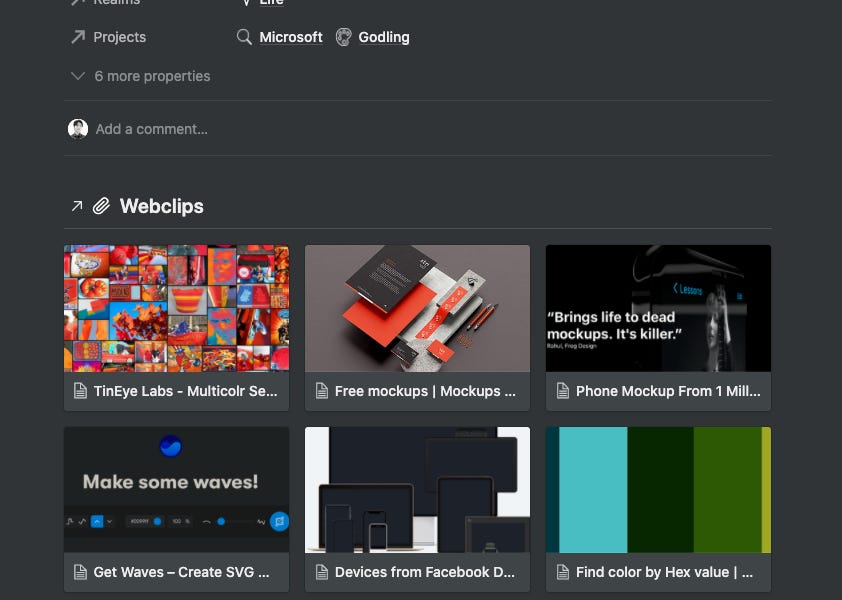The image size is (842, 600).
Task: Click the page icon on Find color by Hex card
Action: [x=562, y=572]
